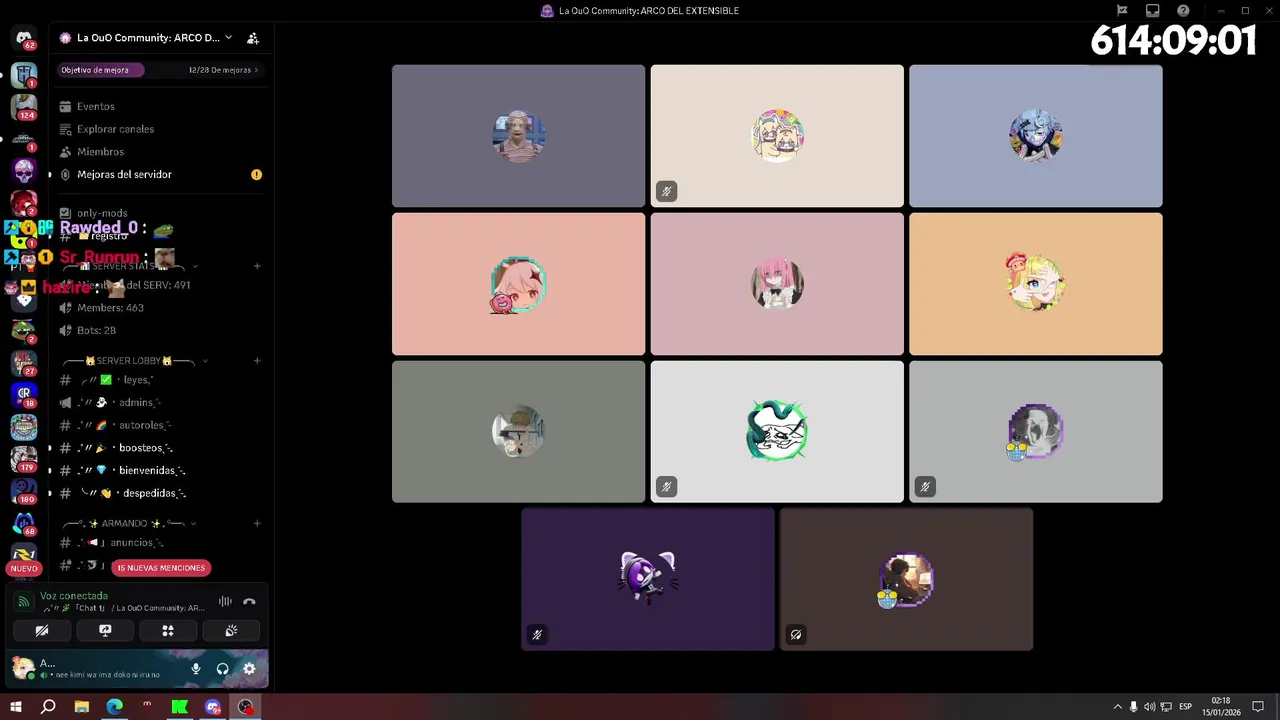Open the 12/28 De mejoras boost progress
This screenshot has height=720, width=1280.
pyautogui.click(x=223, y=70)
